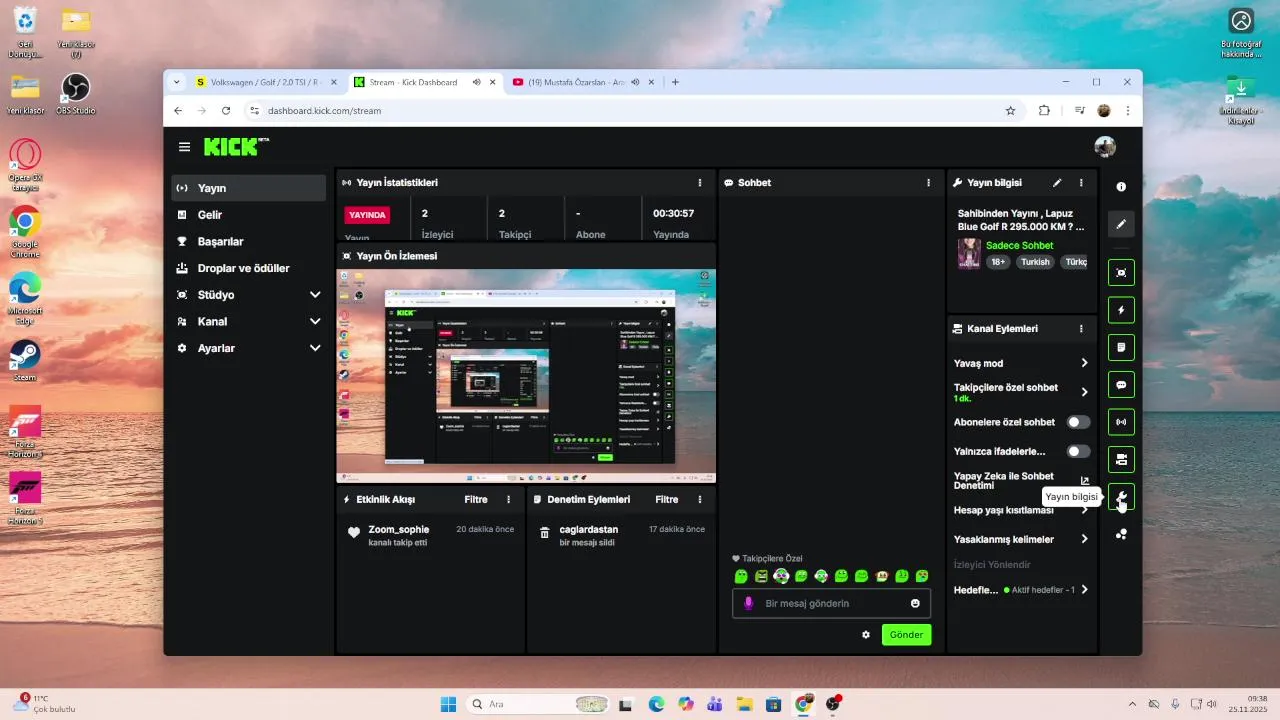The image size is (1280, 720).
Task: Toggle Abonelere özel sohbet switch
Action: 1078,422
